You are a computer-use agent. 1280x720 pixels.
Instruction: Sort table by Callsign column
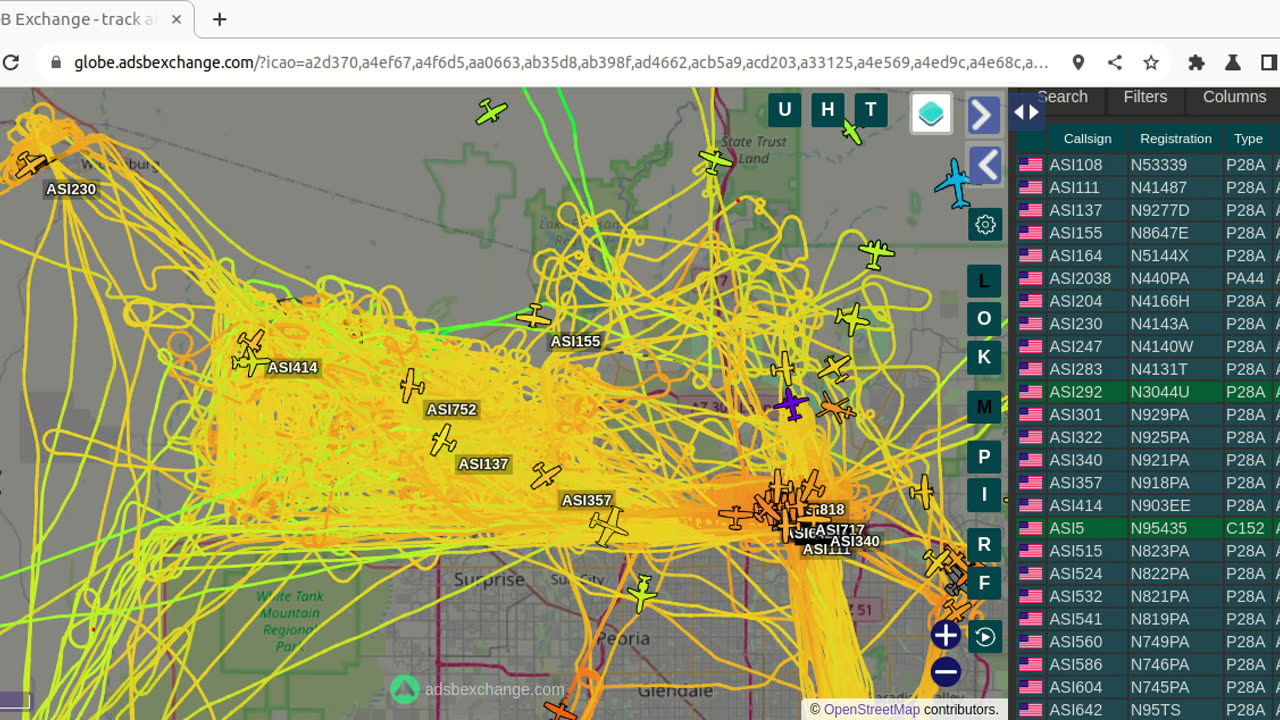(1087, 139)
